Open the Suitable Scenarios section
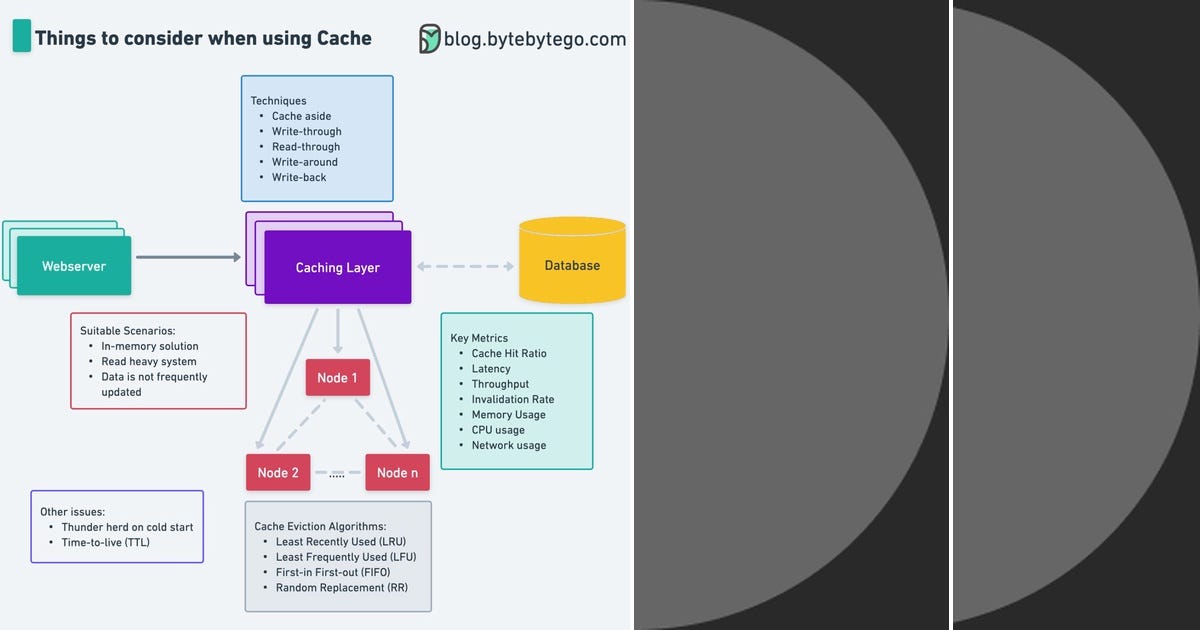The width and height of the screenshot is (1200, 630). pyautogui.click(x=158, y=360)
